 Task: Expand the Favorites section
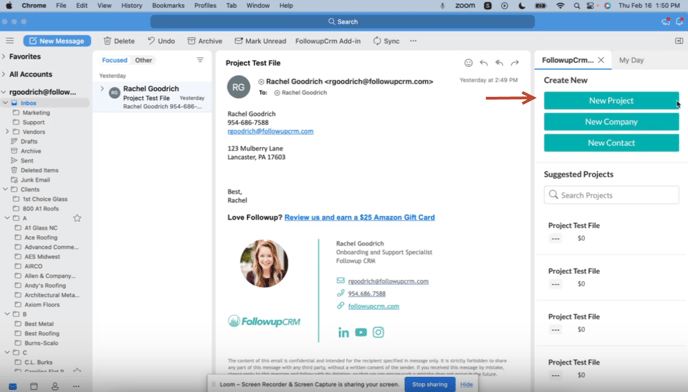click(x=4, y=56)
